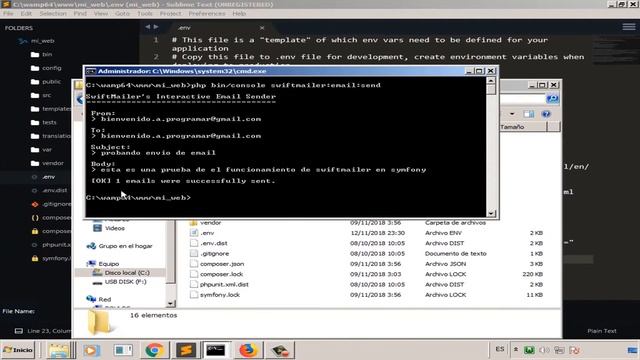Select Red in Explorer navigation pane

tap(104, 299)
